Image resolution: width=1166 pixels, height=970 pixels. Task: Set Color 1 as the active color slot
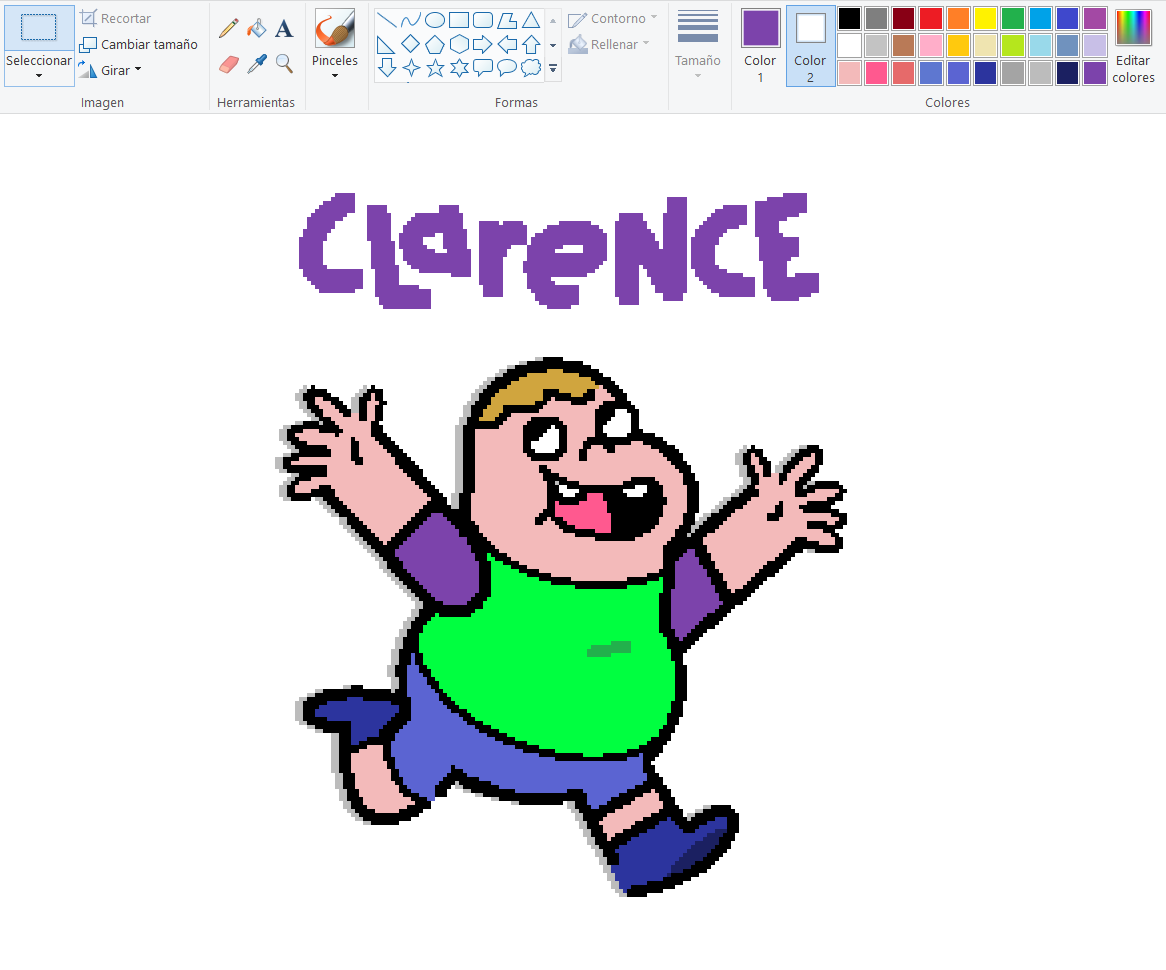(x=760, y=46)
